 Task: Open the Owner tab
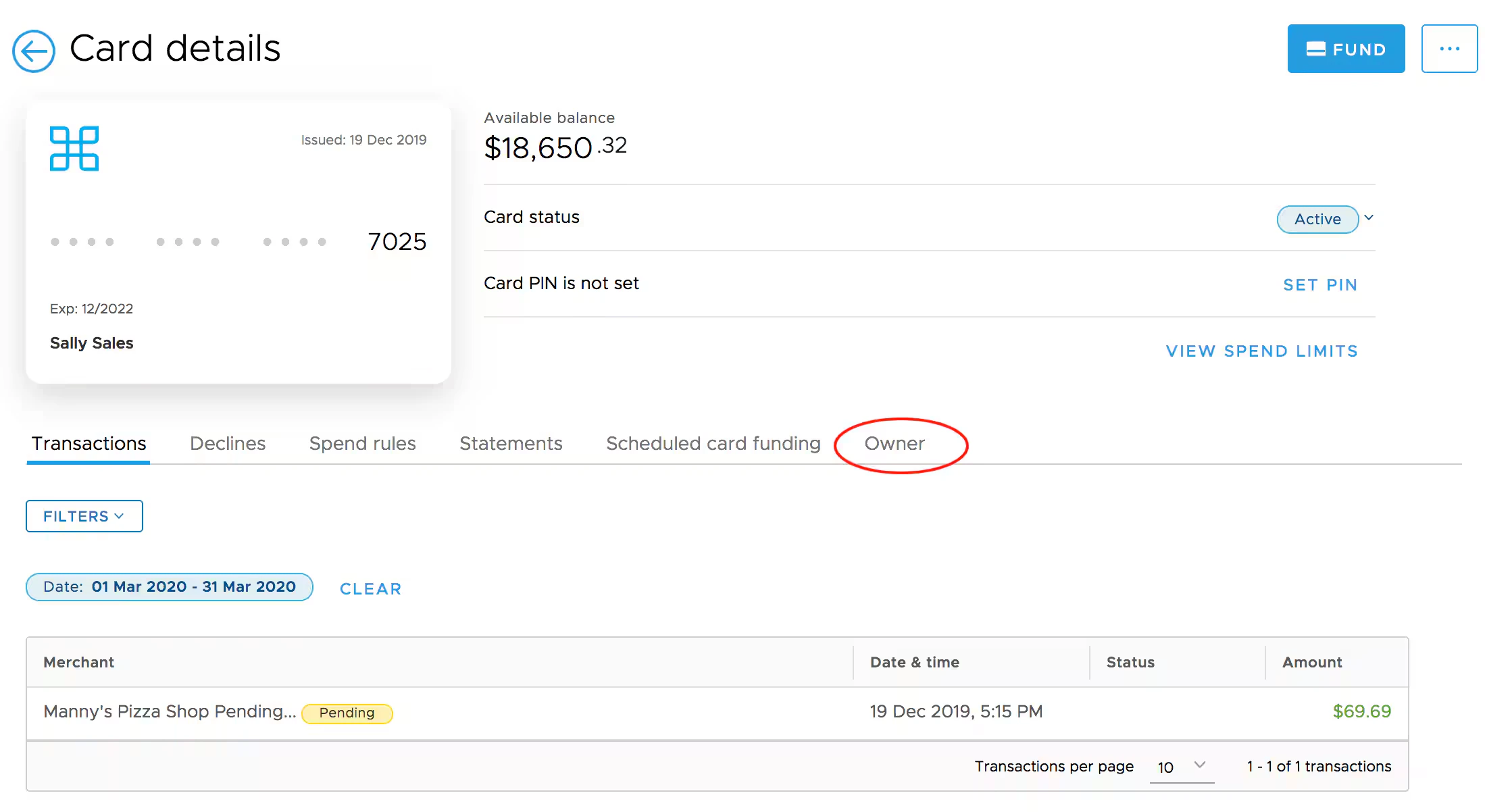894,443
